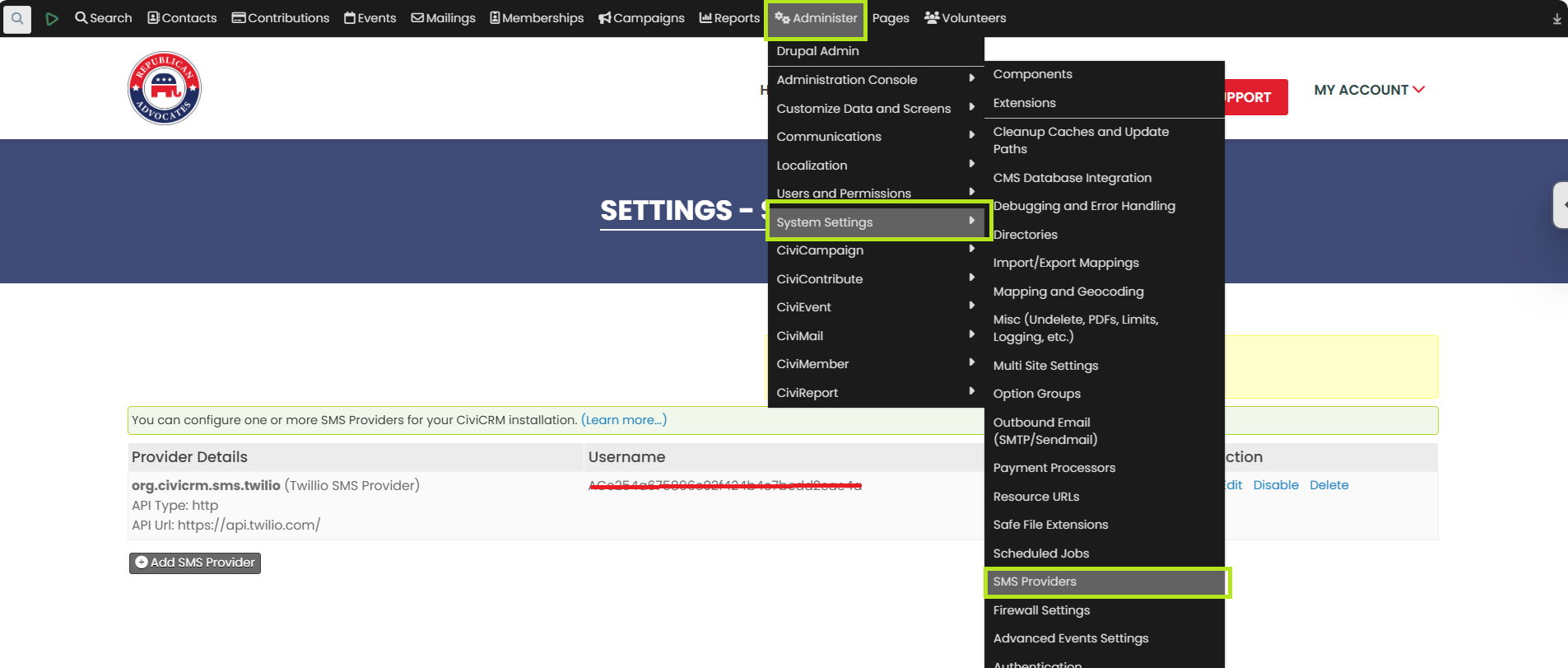Select Payment Processors

pyautogui.click(x=1104, y=468)
